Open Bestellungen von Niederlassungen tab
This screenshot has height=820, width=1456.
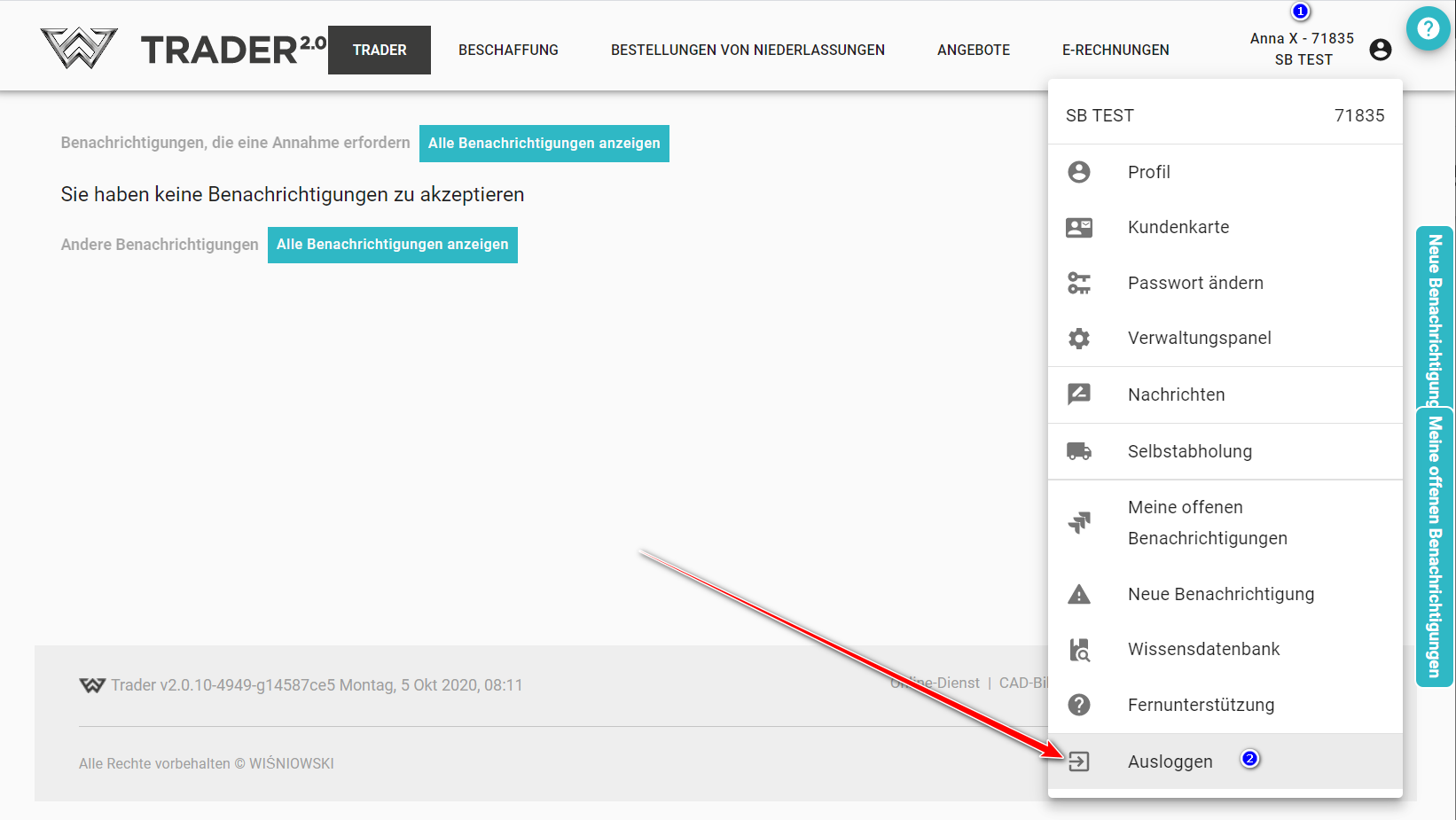point(748,50)
